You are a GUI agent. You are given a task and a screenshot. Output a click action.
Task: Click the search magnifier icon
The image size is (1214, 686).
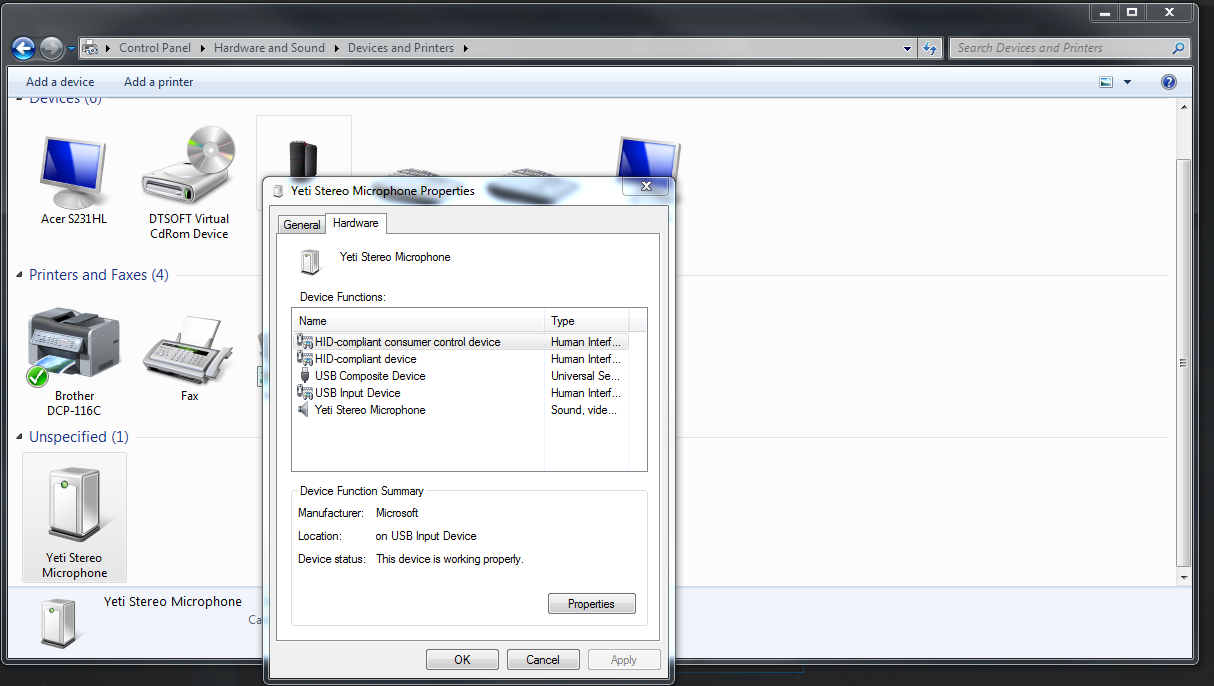click(1178, 48)
